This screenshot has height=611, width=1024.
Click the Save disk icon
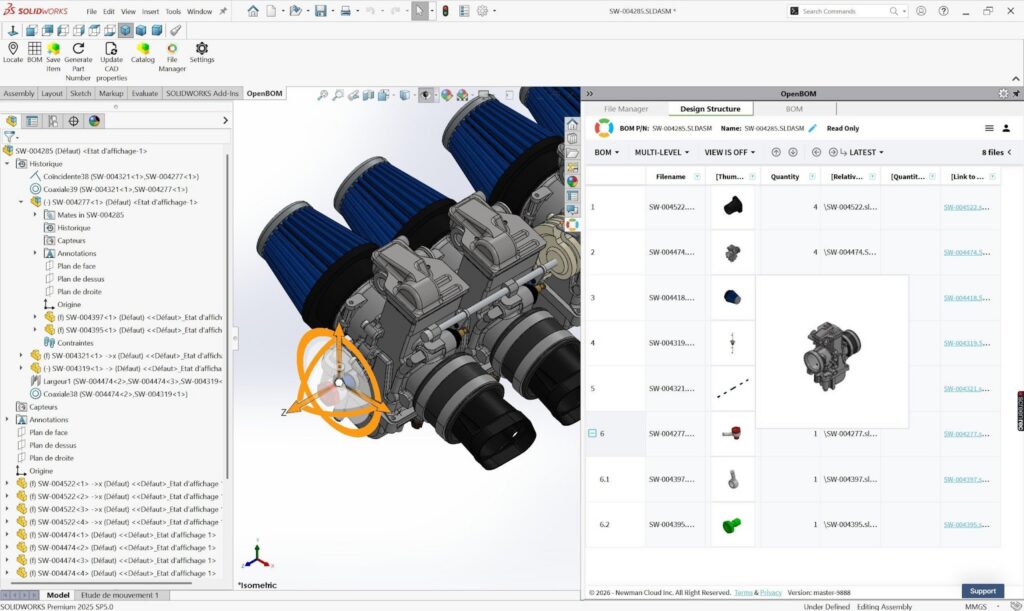pos(320,11)
